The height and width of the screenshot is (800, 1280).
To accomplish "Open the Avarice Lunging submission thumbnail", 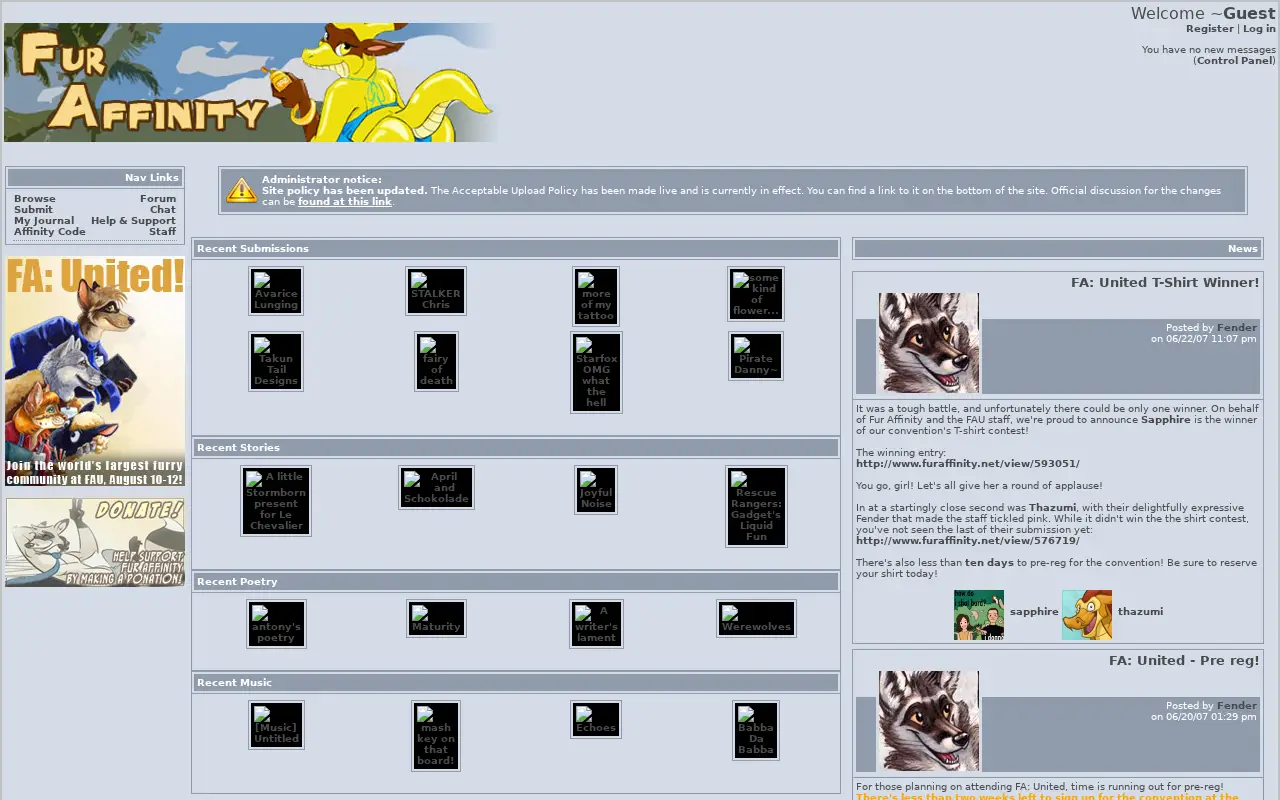I will click(276, 291).
